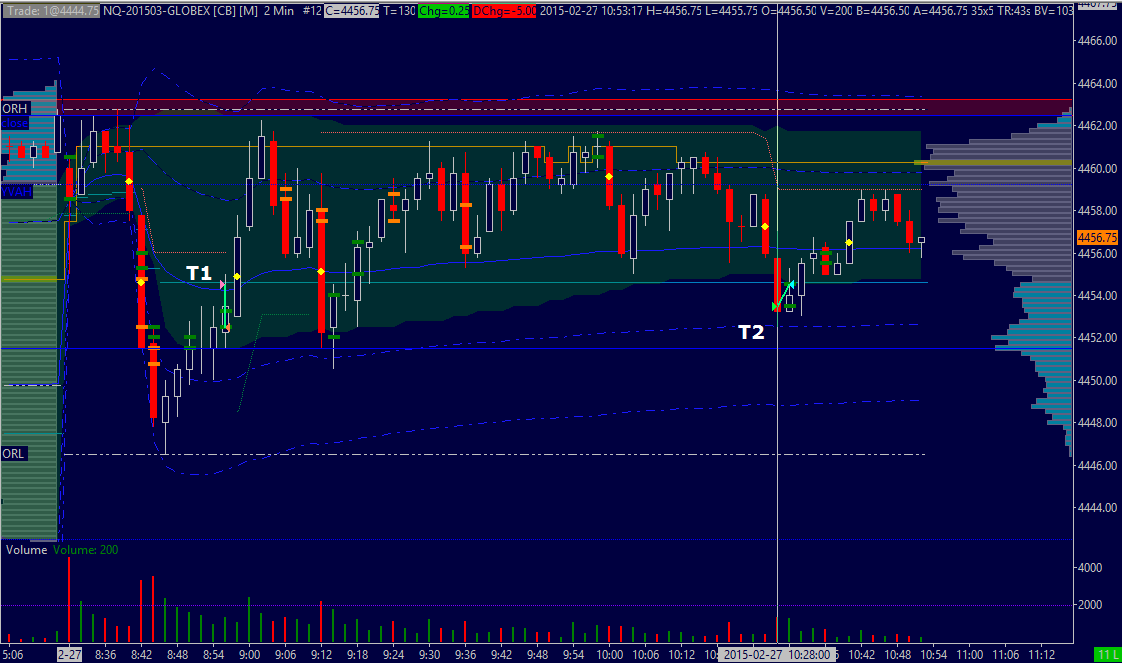Click the TR:43s time remaining text
This screenshot has width=1122, height=664.
pyautogui.click(x=1015, y=11)
